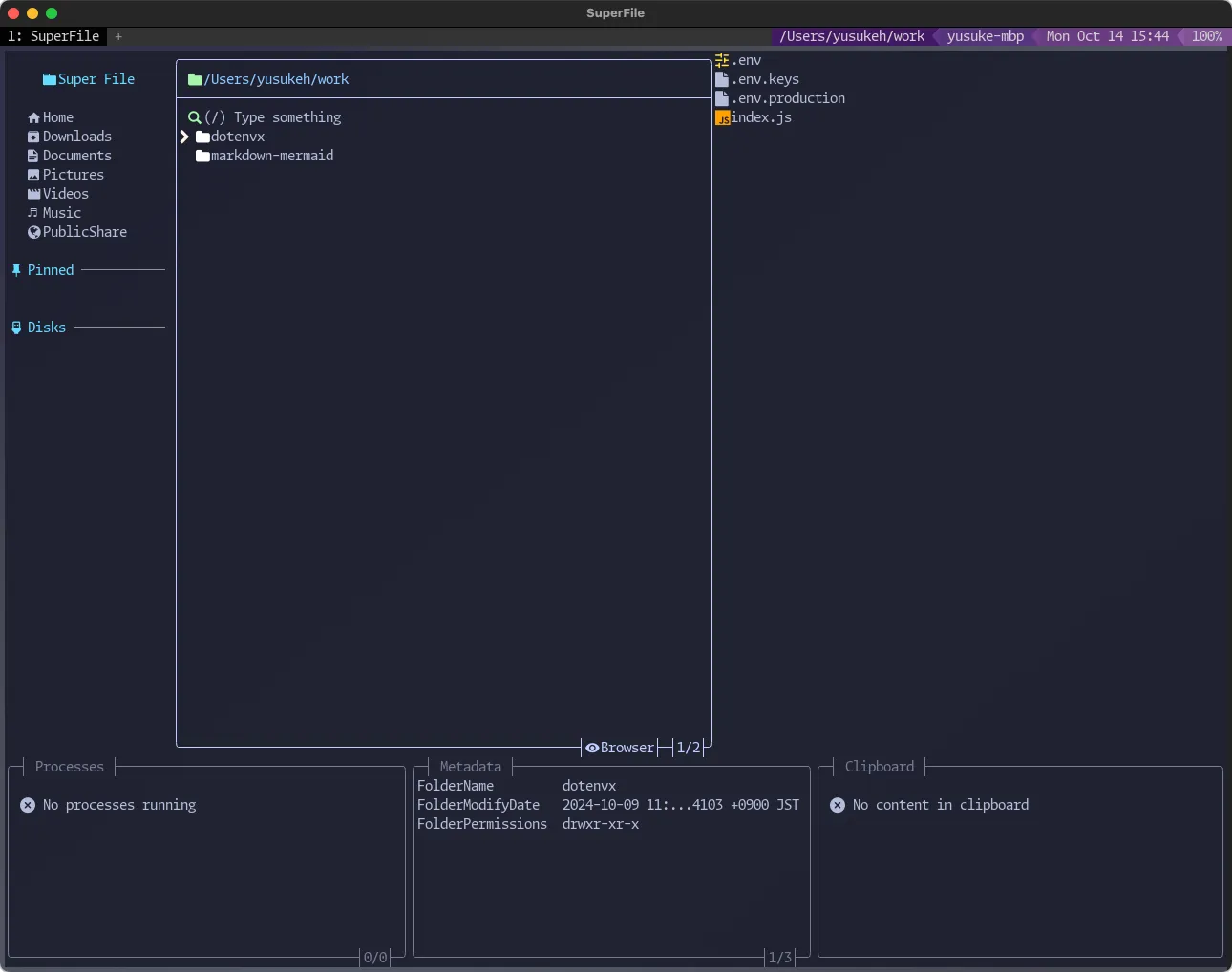This screenshot has height=972, width=1232.
Task: Click the Pictures icon in sidebar
Action: [33, 175]
